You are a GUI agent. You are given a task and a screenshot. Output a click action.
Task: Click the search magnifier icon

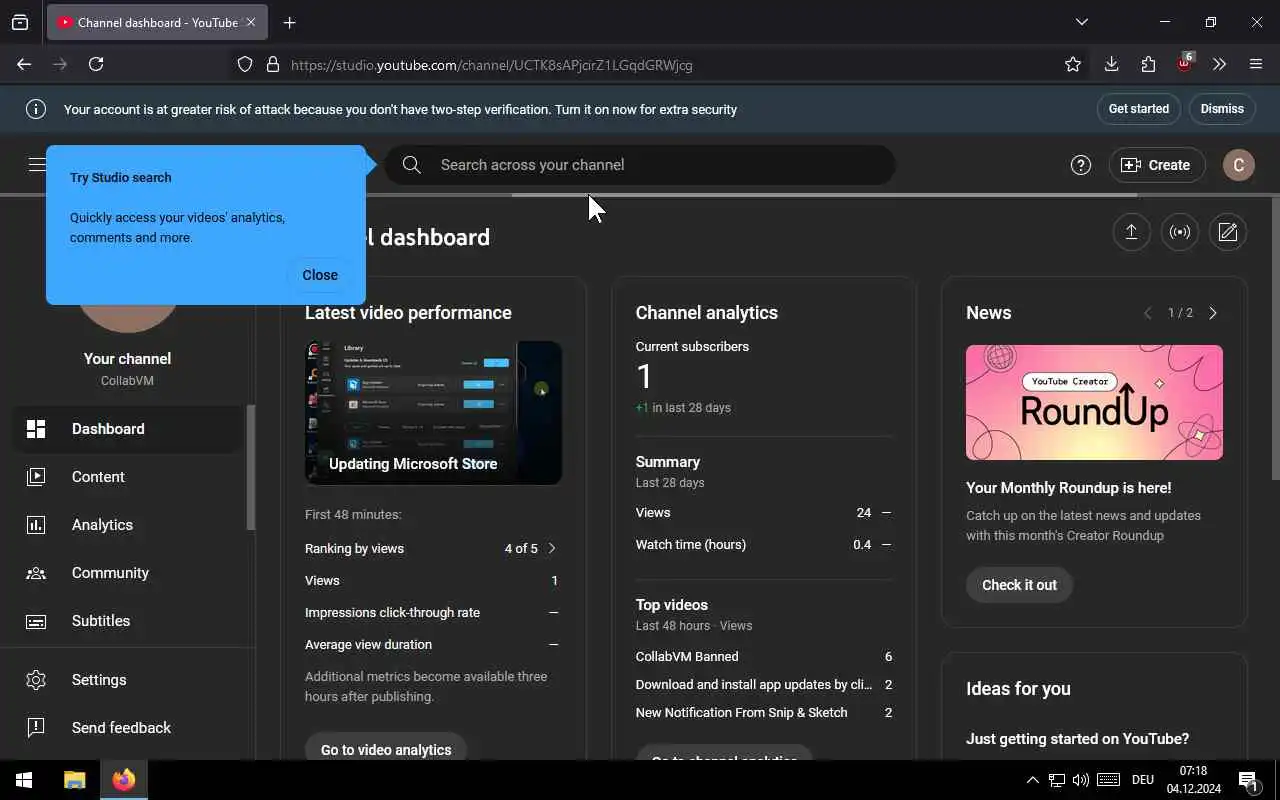coord(411,165)
